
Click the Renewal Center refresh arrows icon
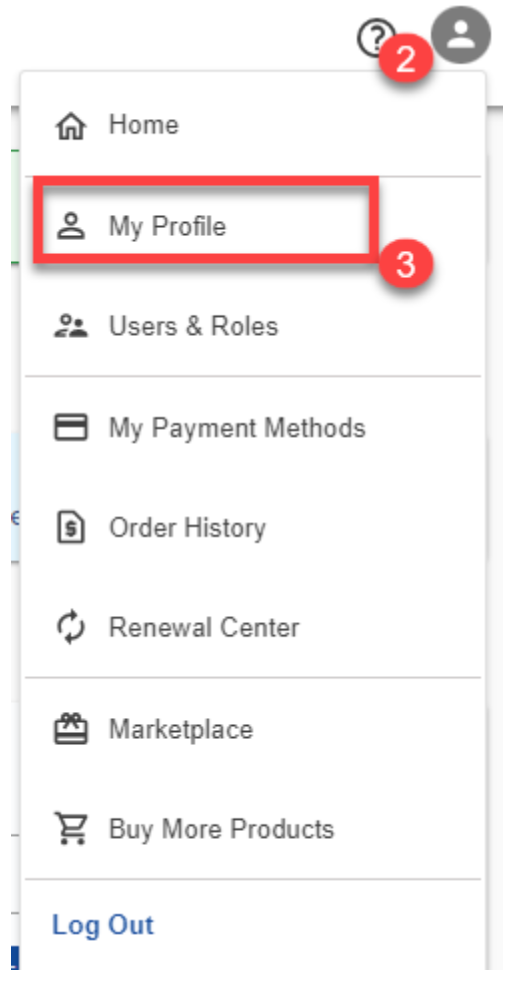click(71, 628)
